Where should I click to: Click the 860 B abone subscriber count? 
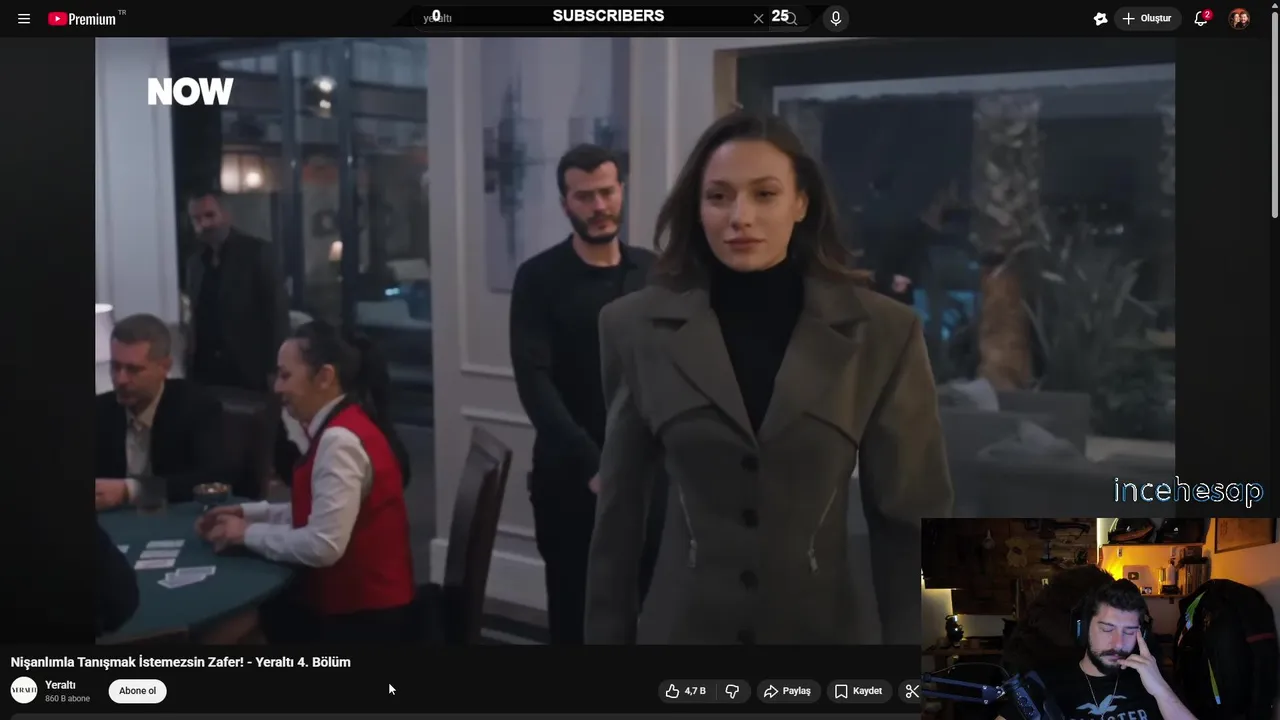point(67,698)
